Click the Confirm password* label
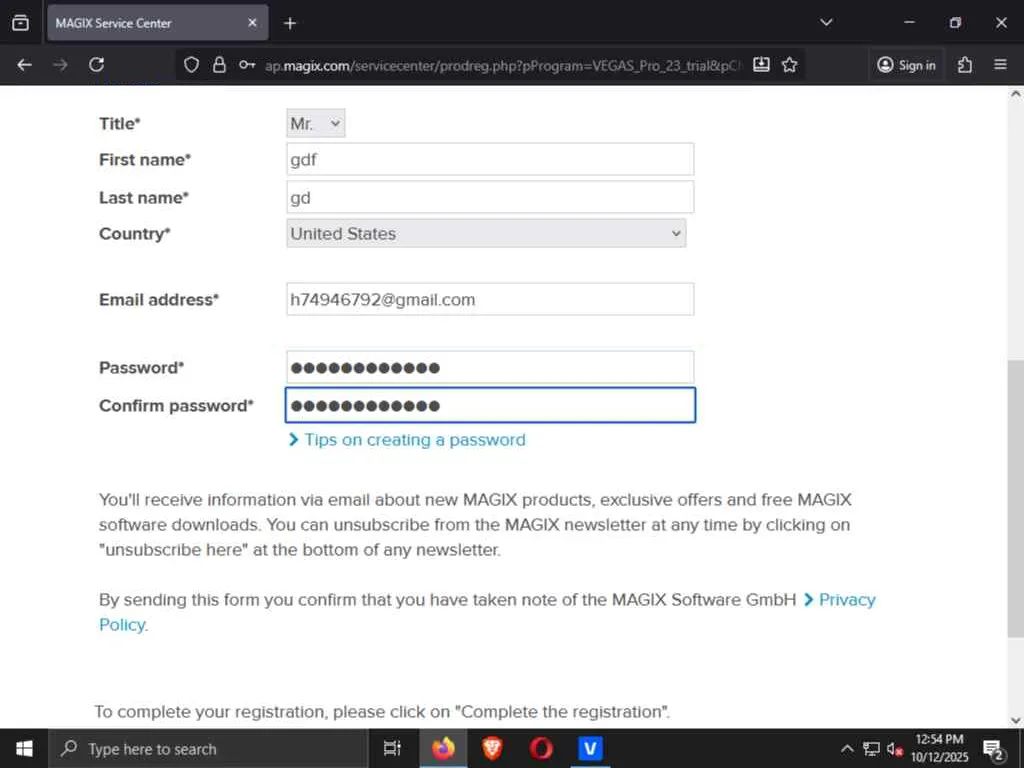 (x=176, y=406)
